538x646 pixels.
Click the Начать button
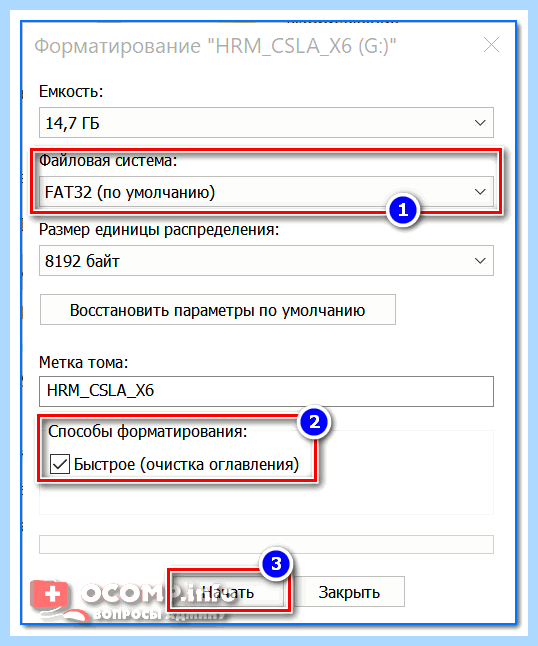[228, 592]
